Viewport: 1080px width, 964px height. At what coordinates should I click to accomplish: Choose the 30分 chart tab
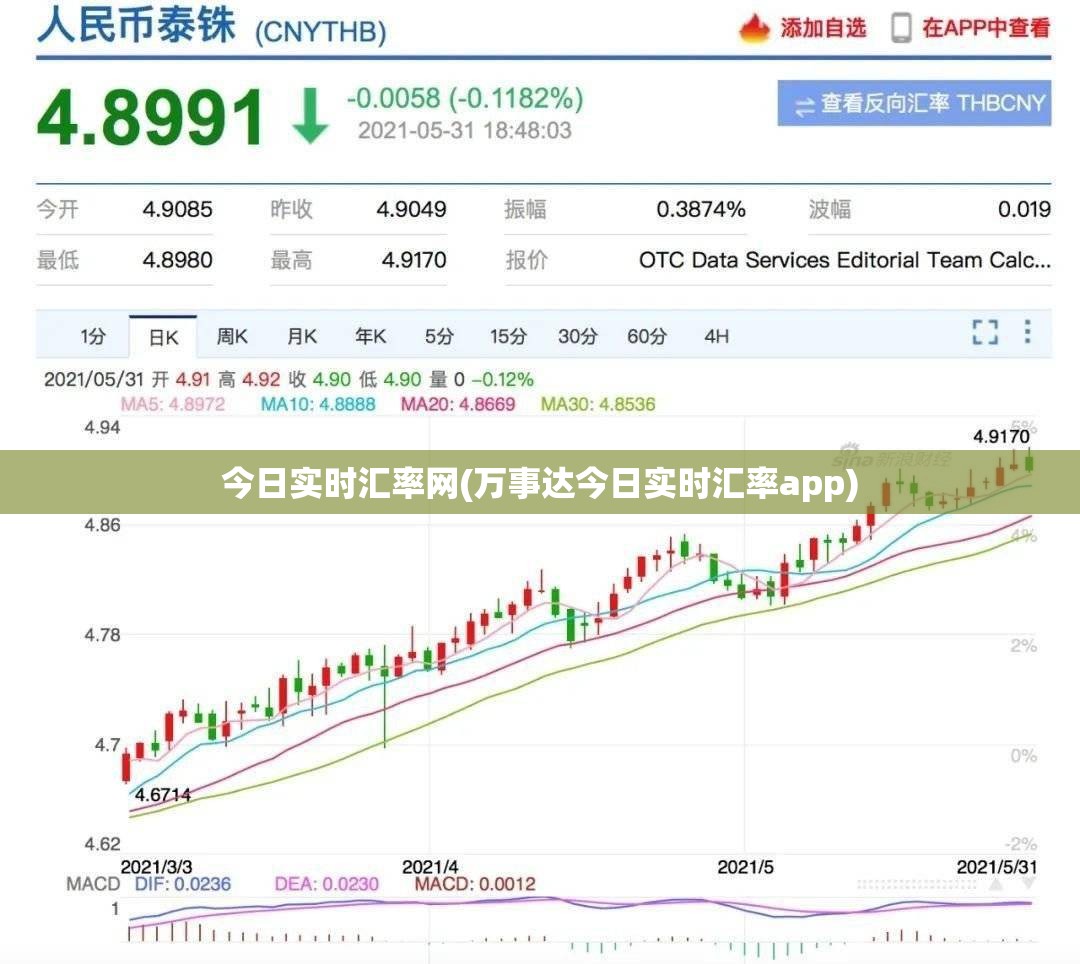[578, 337]
